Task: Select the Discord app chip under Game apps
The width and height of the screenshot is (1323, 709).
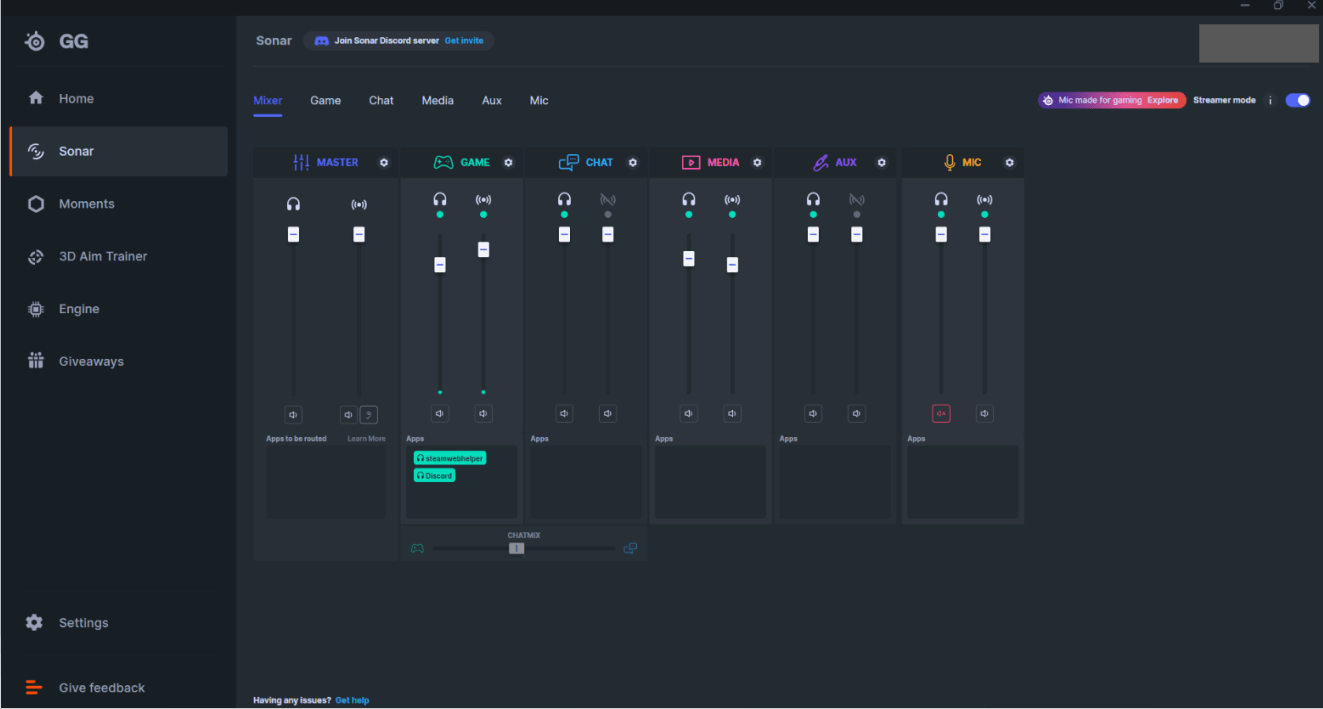Action: click(434, 475)
